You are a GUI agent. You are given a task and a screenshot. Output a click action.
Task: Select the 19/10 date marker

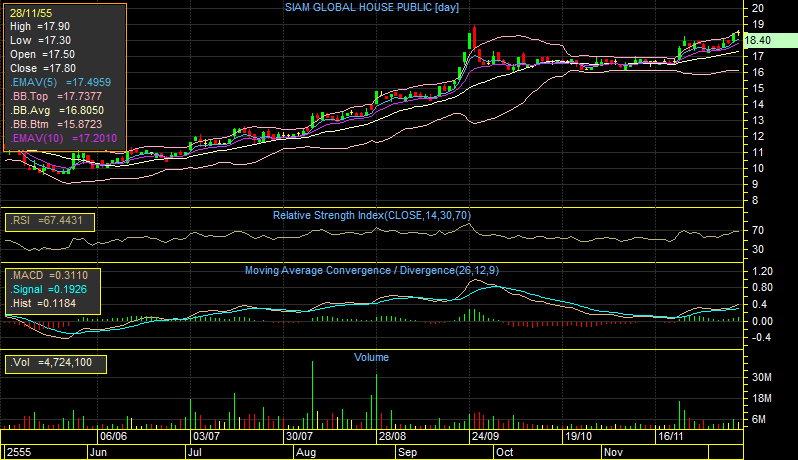coord(578,437)
